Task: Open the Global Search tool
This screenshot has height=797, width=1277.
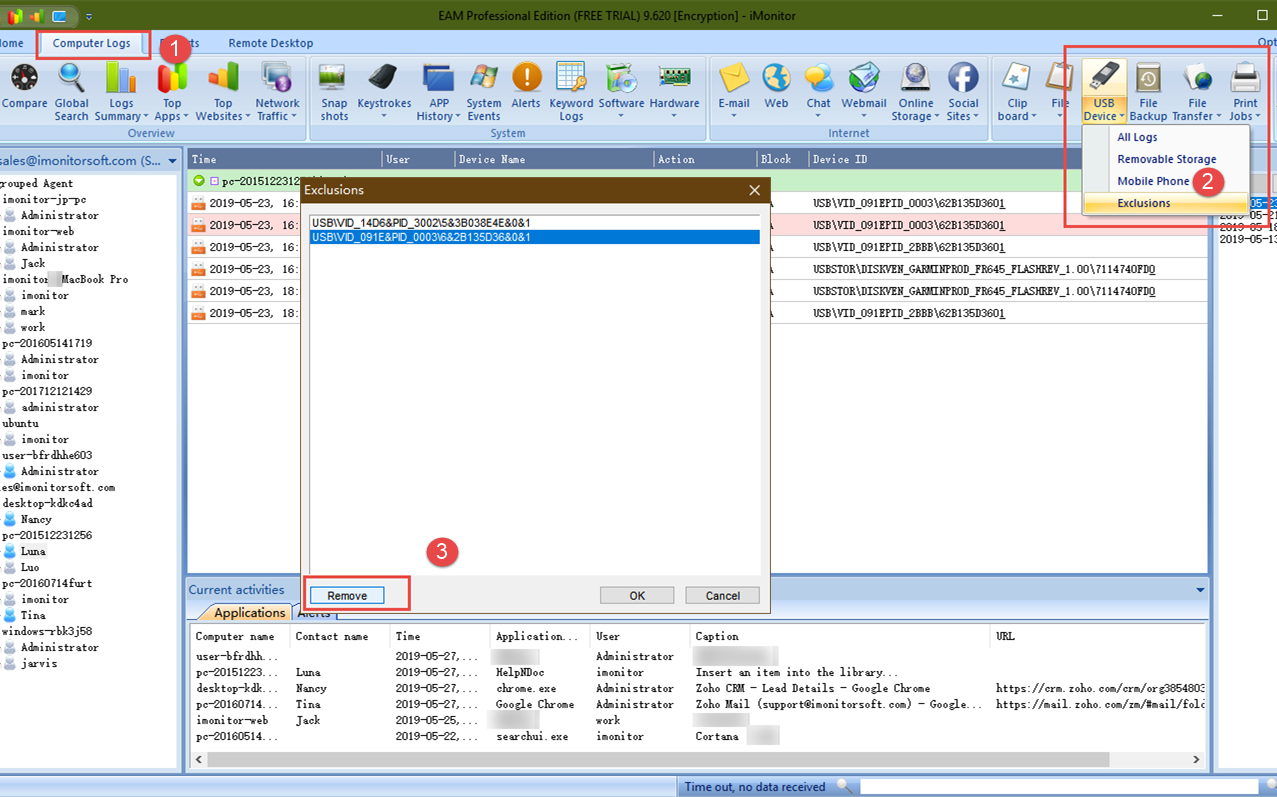Action: [x=71, y=91]
